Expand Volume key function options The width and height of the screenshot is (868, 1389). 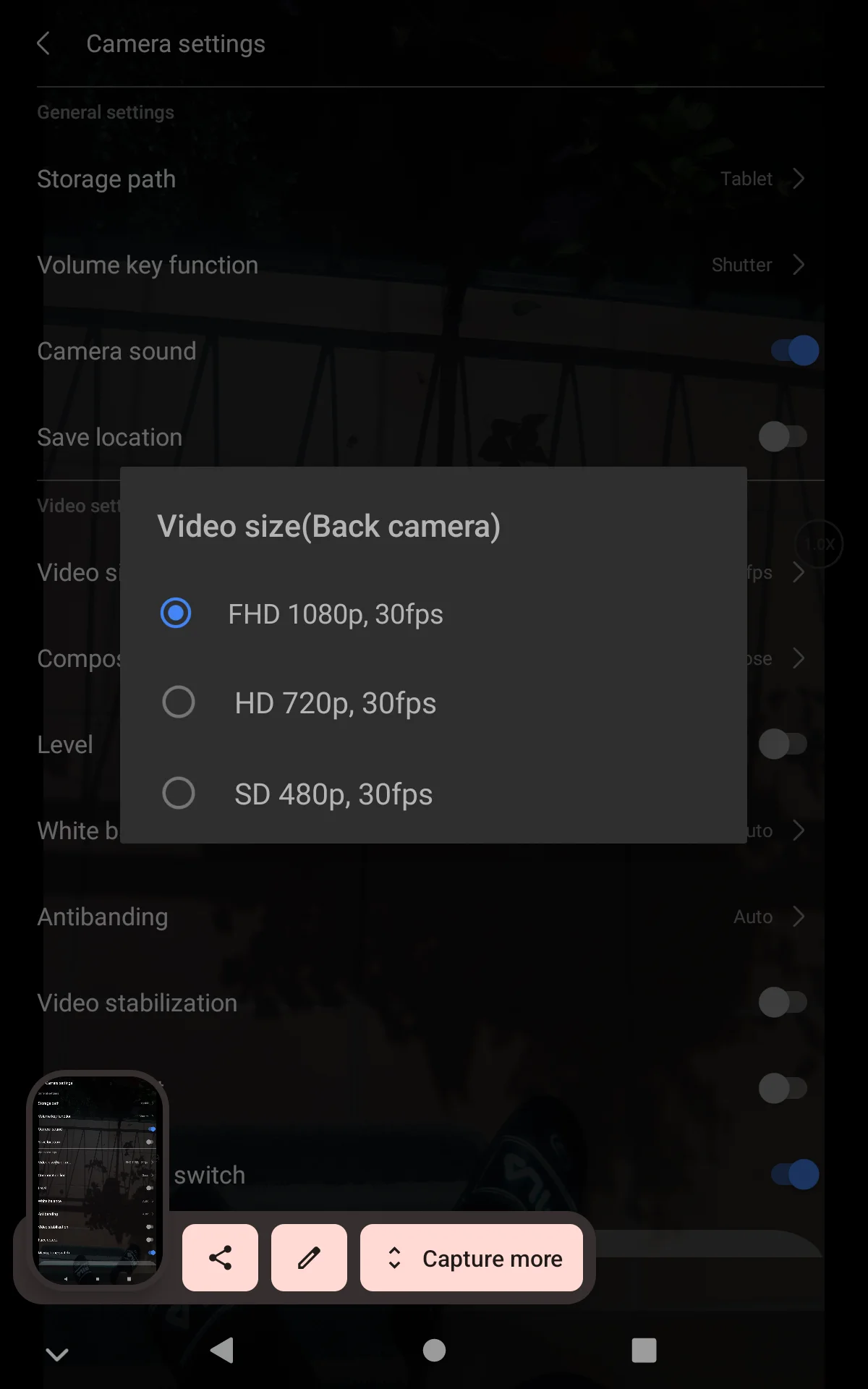coord(798,265)
